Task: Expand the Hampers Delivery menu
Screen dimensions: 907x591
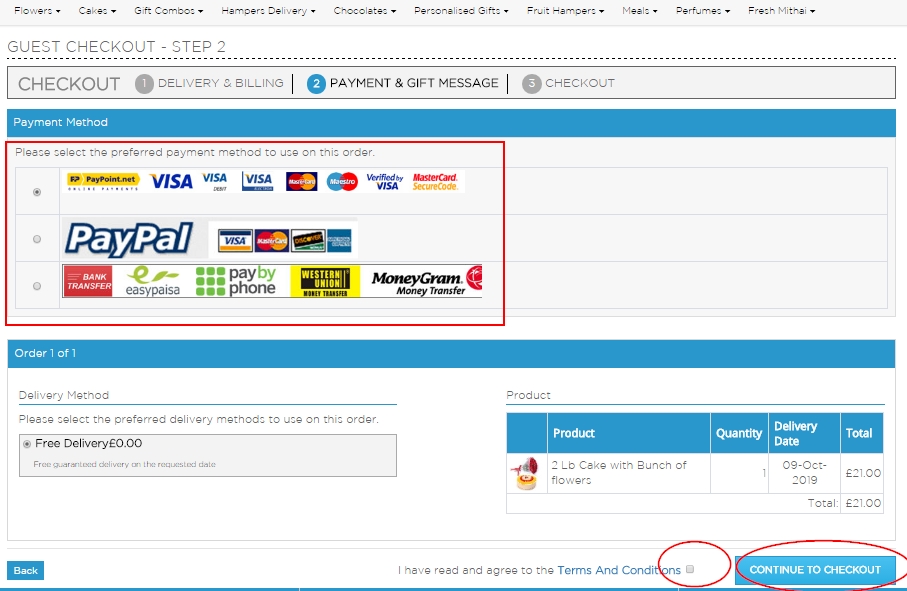Action: point(268,10)
